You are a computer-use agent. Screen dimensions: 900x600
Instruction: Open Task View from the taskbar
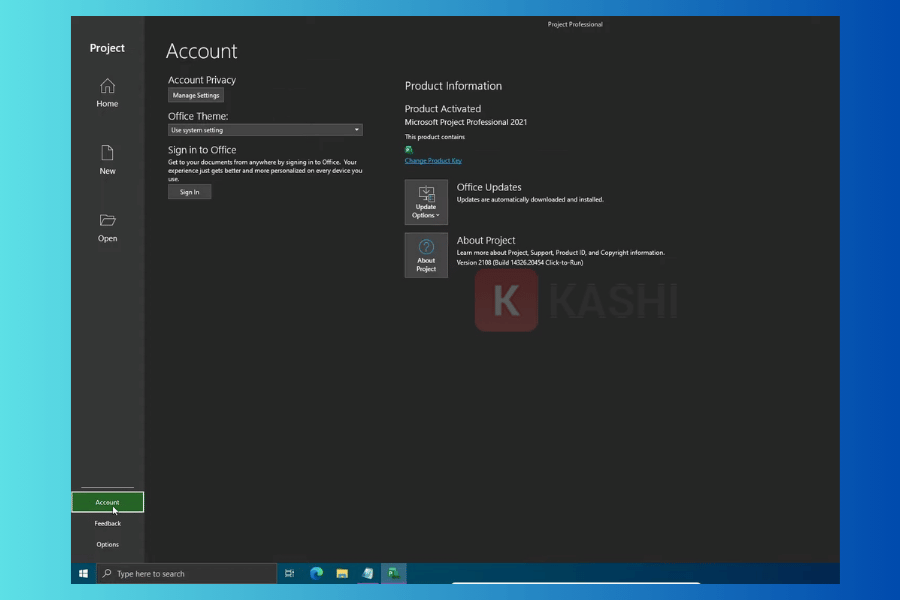290,573
